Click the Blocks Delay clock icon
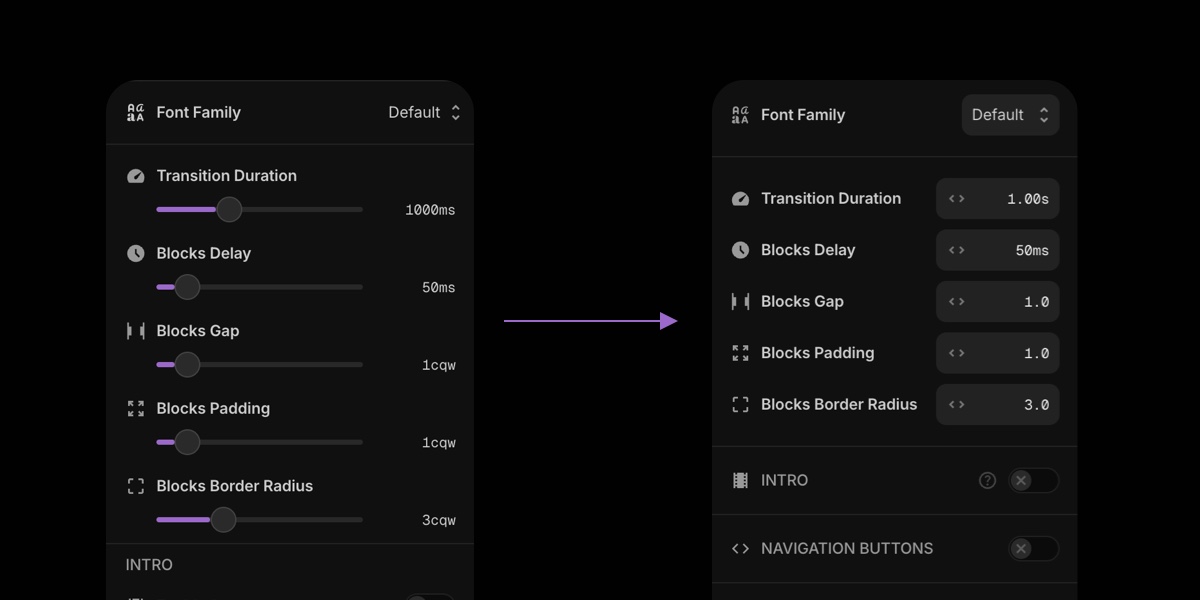1200x600 pixels. click(740, 250)
